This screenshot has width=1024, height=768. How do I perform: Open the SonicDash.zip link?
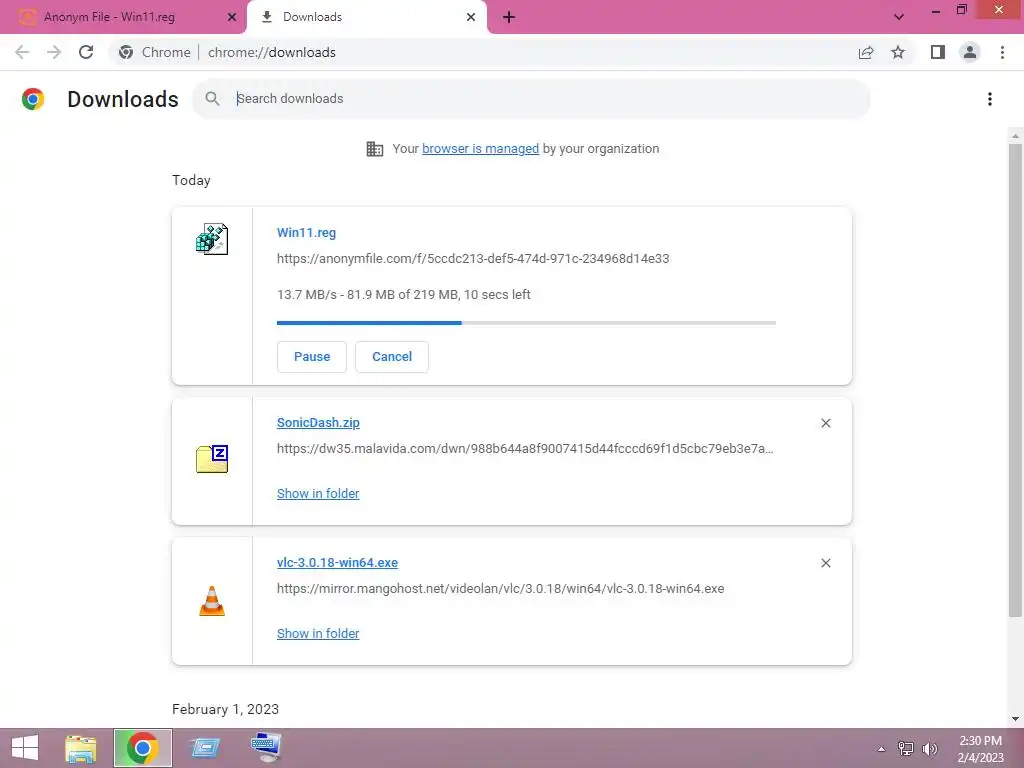pyautogui.click(x=318, y=423)
